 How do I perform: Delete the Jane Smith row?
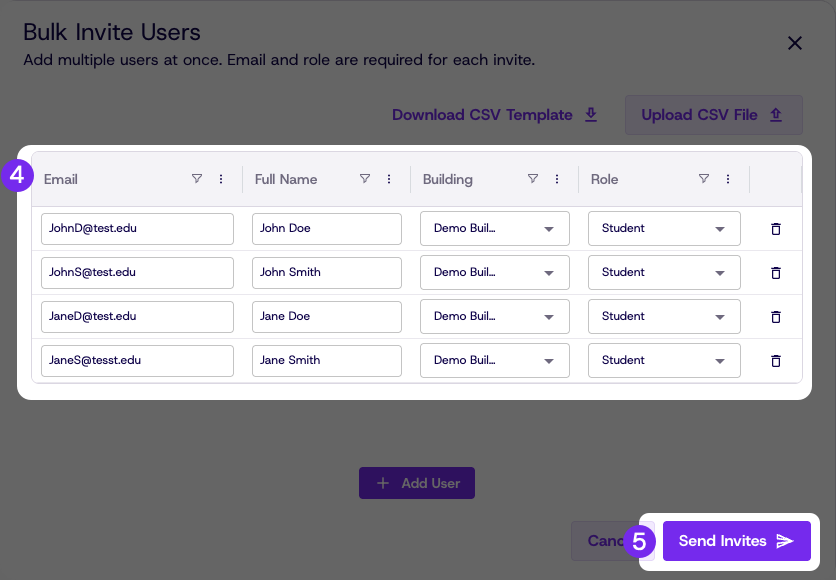[776, 361]
